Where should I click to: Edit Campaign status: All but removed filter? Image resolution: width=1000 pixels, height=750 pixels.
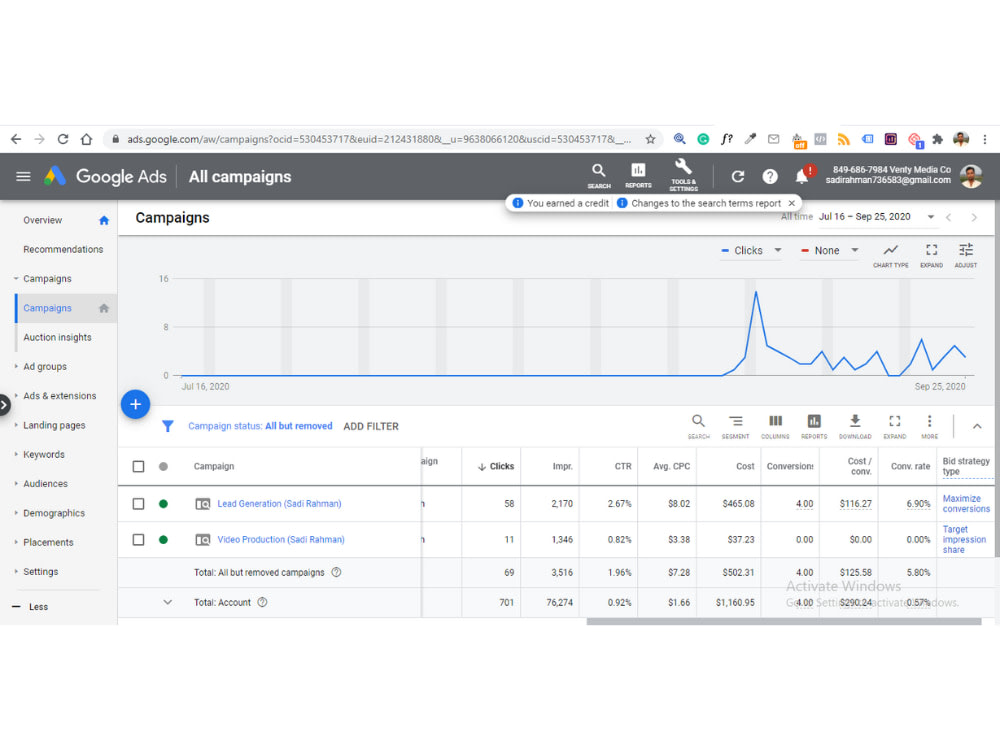[x=260, y=426]
